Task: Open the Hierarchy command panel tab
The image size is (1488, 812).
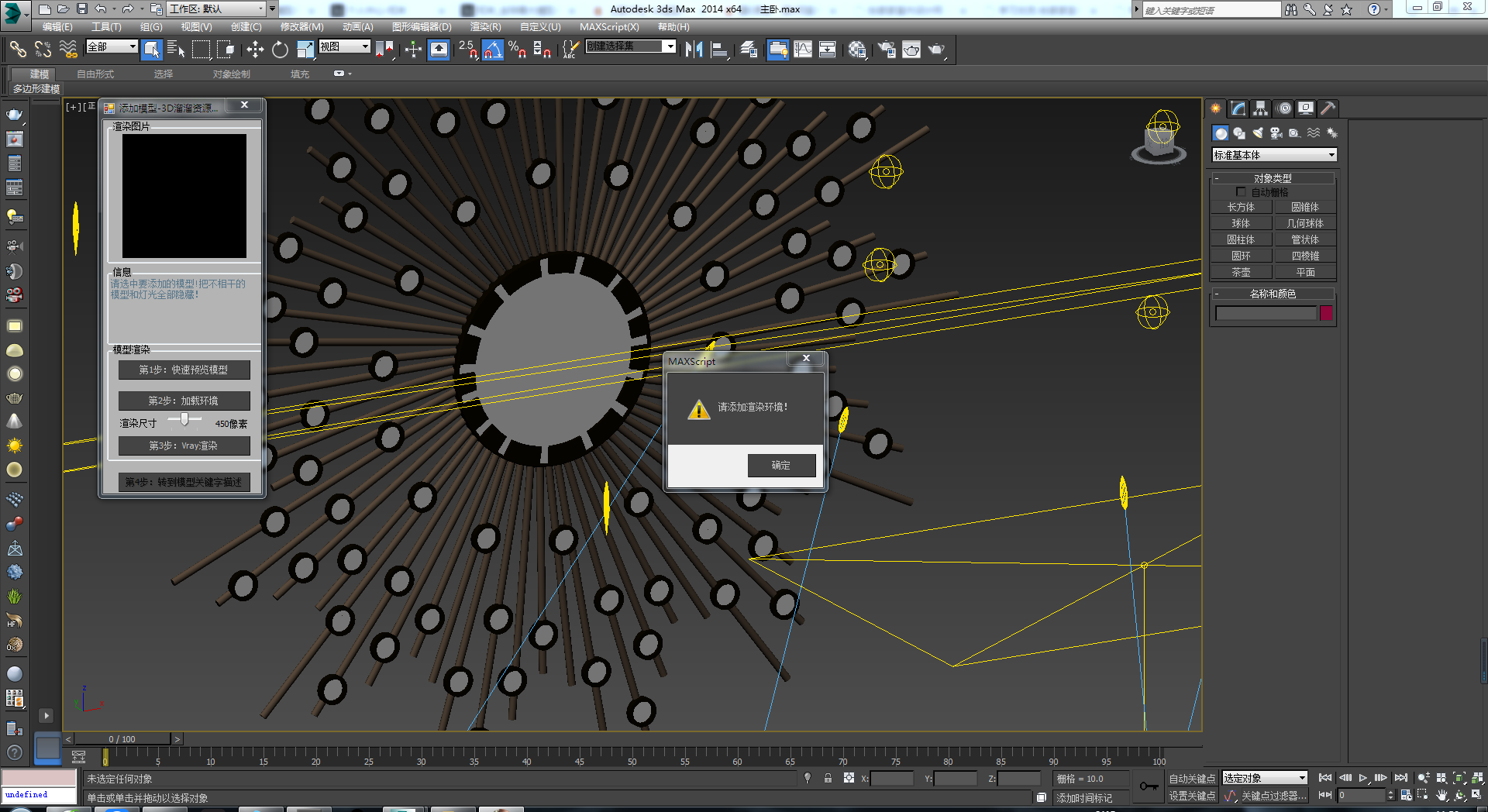Action: pyautogui.click(x=1261, y=108)
